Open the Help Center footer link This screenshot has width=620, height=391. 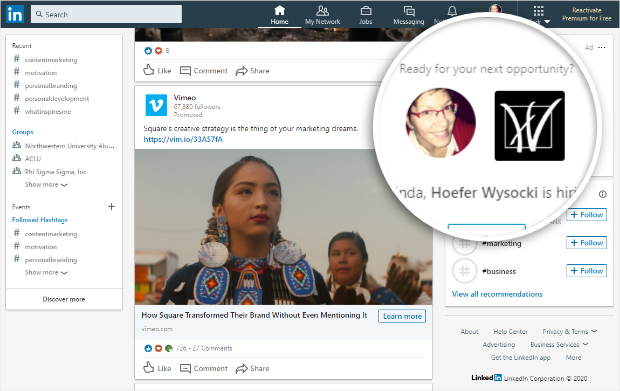point(510,331)
